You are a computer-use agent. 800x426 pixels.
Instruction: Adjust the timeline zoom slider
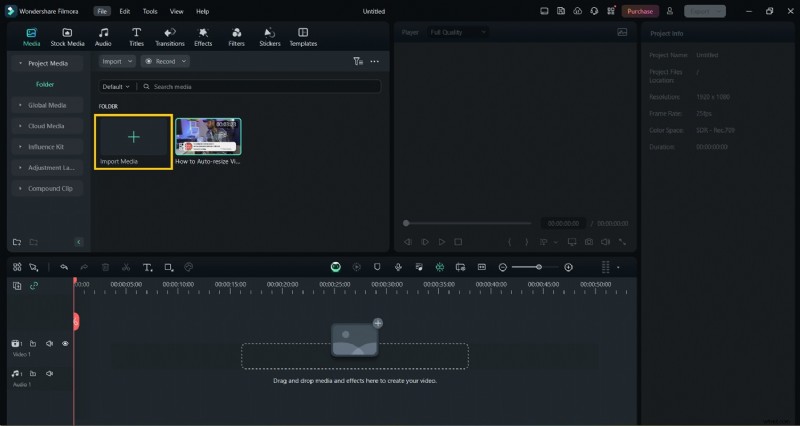pos(540,267)
